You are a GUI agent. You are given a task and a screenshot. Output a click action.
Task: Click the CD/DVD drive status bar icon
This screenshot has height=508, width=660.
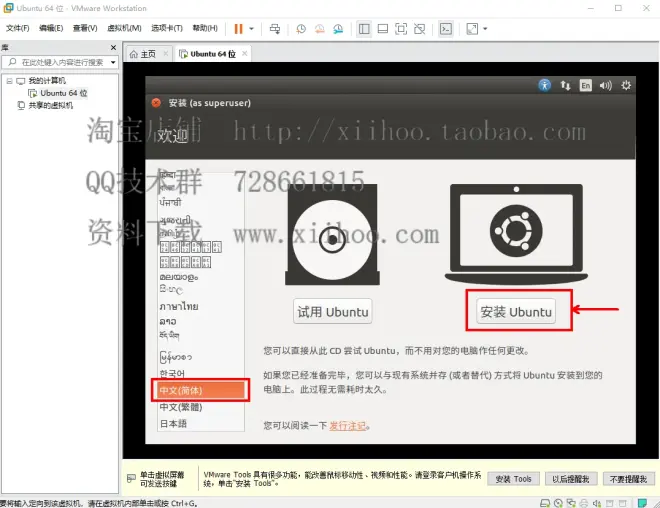point(558,503)
